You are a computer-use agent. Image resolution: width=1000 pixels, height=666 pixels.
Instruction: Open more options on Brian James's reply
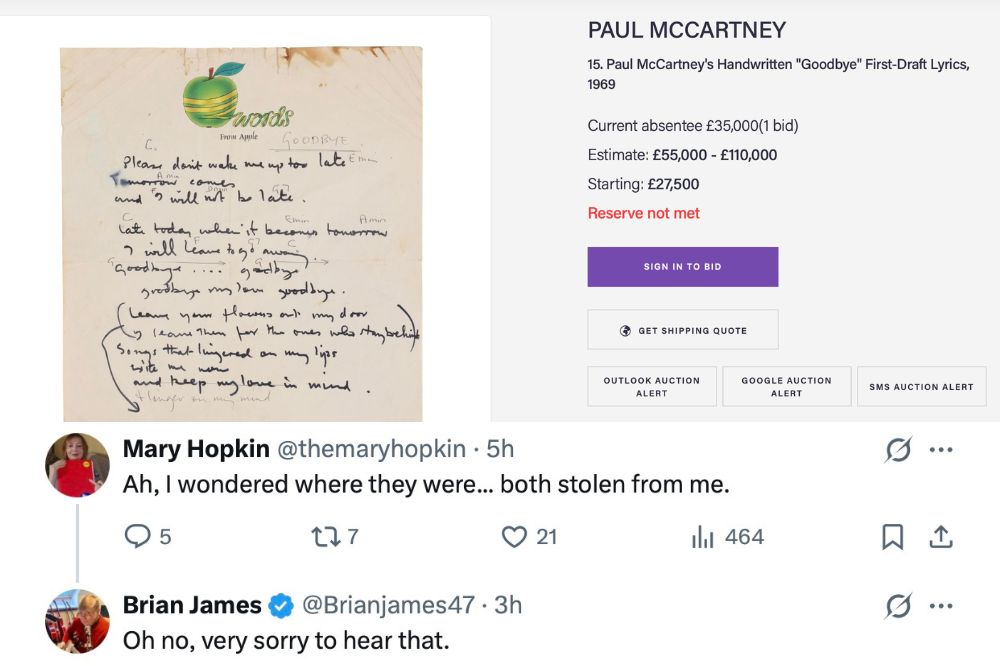point(941,606)
